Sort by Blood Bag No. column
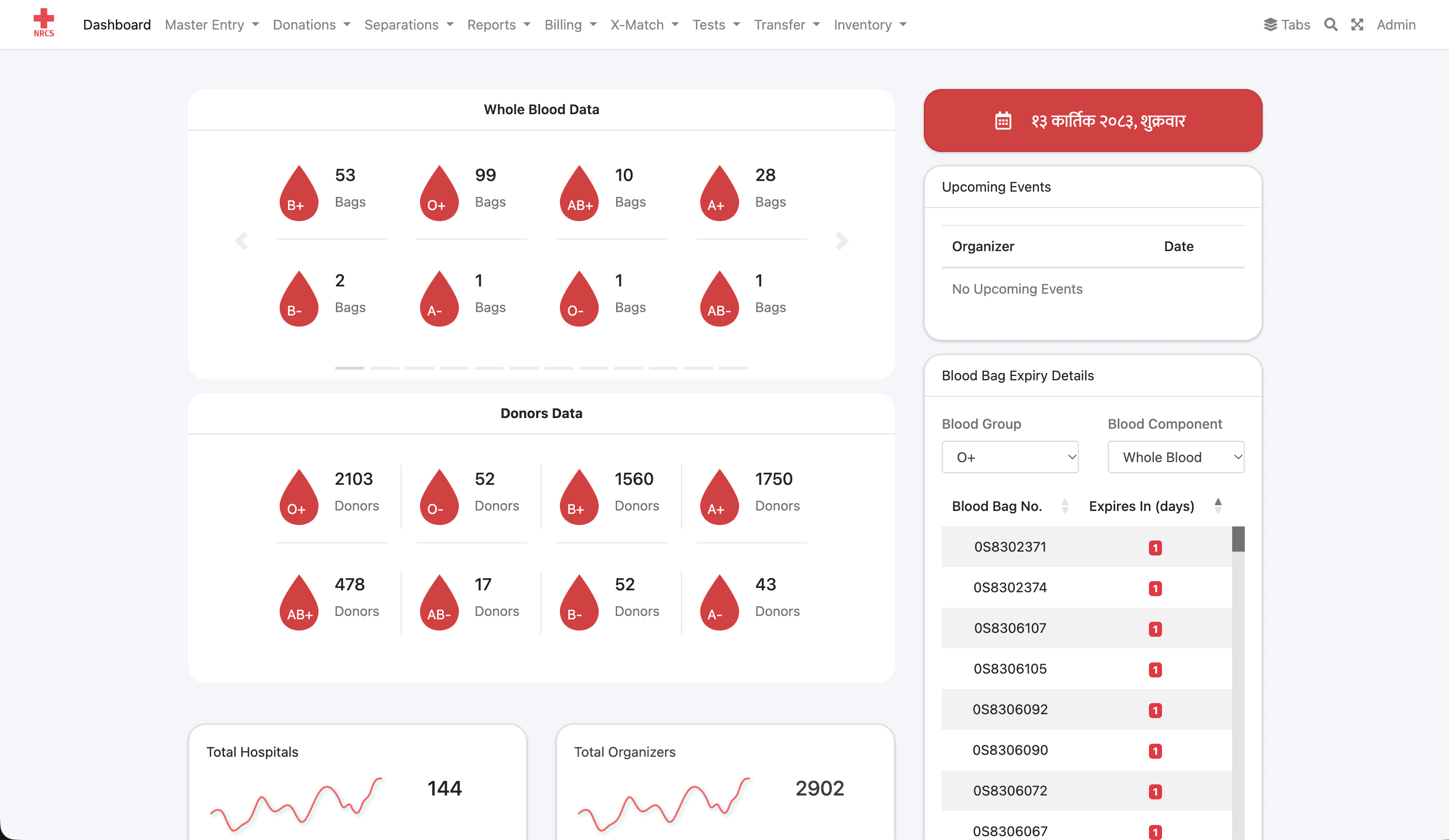The width and height of the screenshot is (1449, 840). [1010, 506]
